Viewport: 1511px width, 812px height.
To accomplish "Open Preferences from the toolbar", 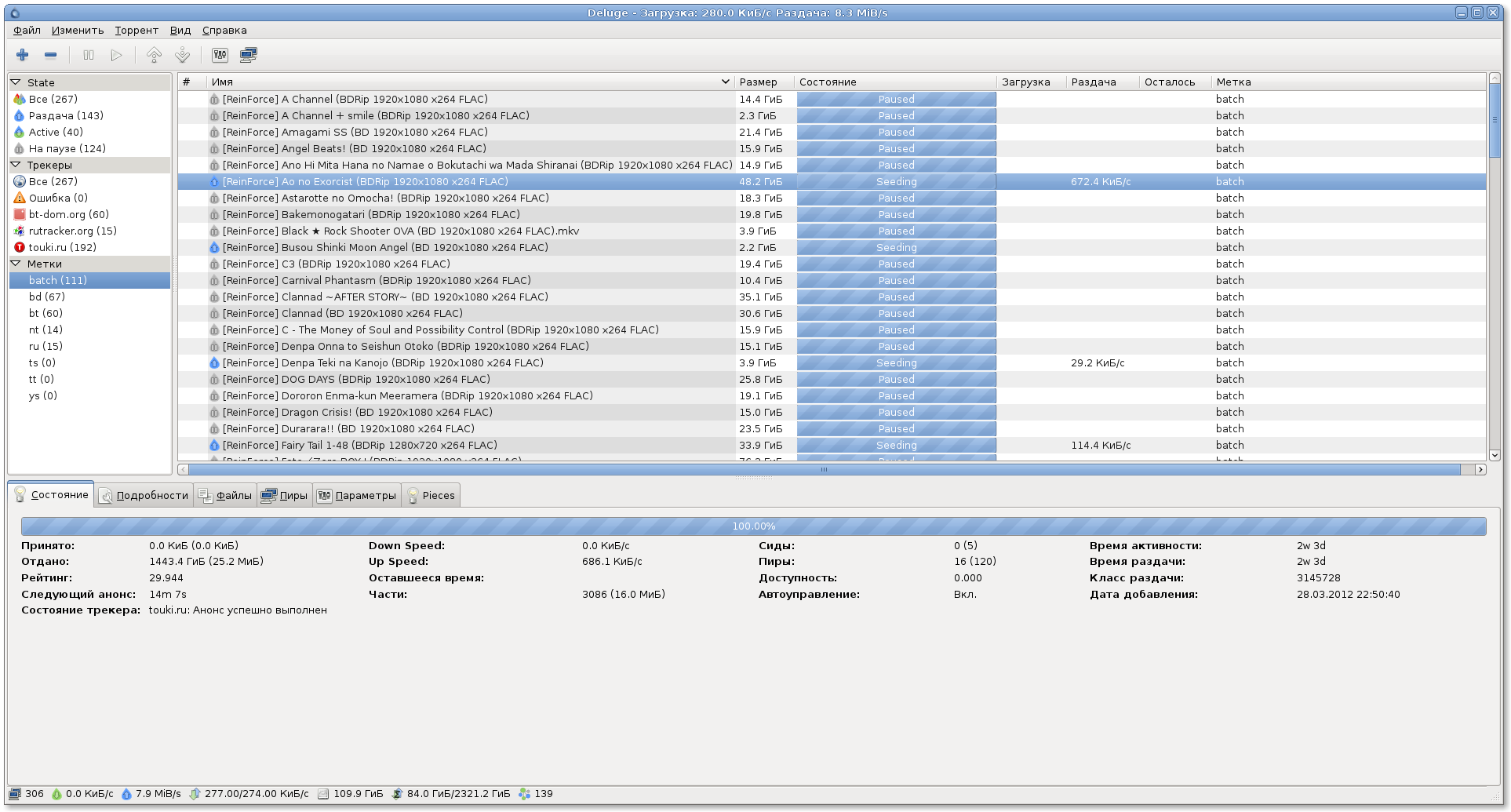I will [220, 55].
